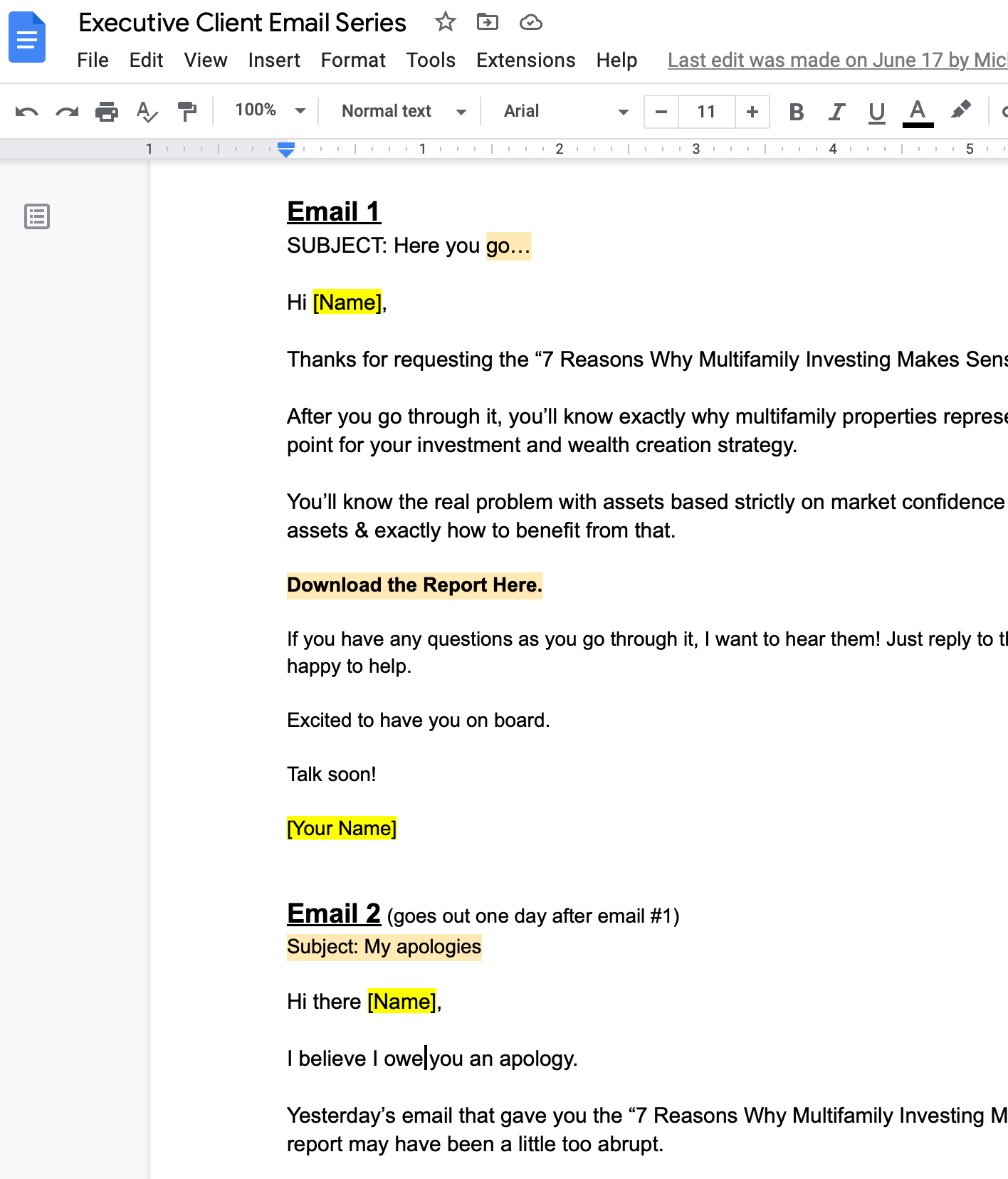Image resolution: width=1008 pixels, height=1179 pixels.
Task: Click the Subject: My apologies line
Action: [x=384, y=947]
